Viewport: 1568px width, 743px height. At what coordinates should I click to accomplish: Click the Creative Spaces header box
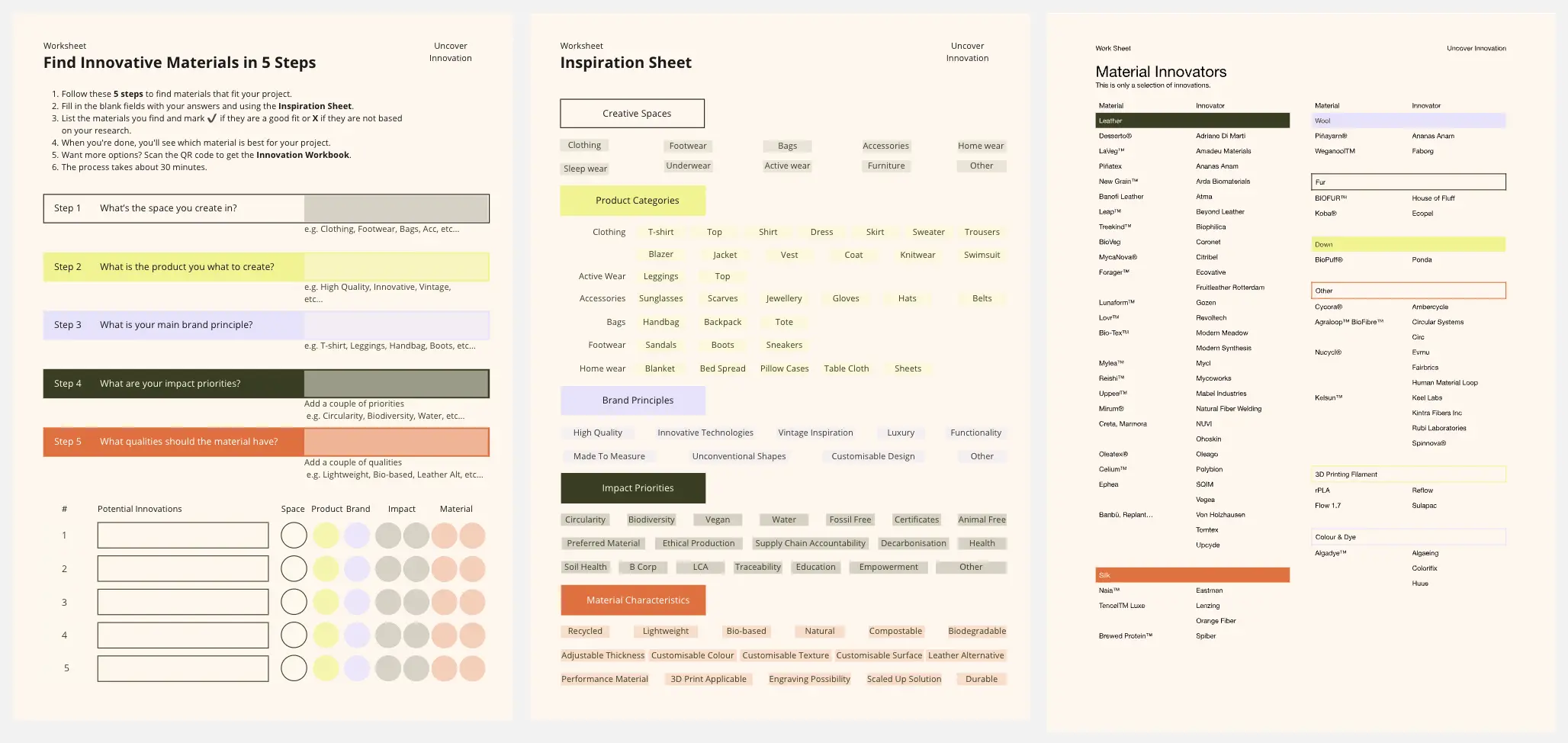(632, 114)
